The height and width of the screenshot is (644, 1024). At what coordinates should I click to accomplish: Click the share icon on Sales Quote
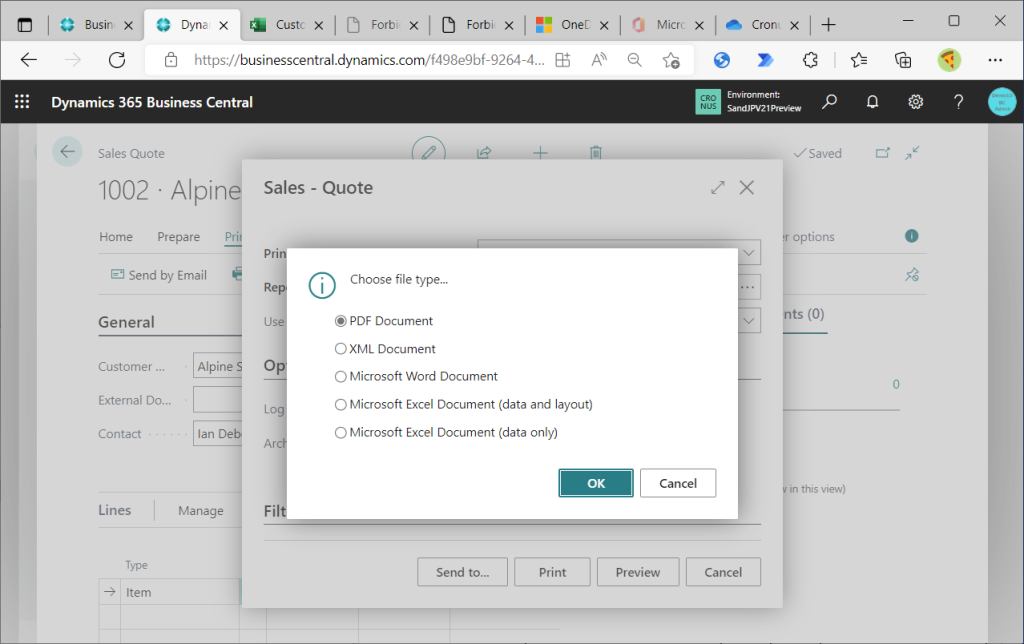[484, 153]
